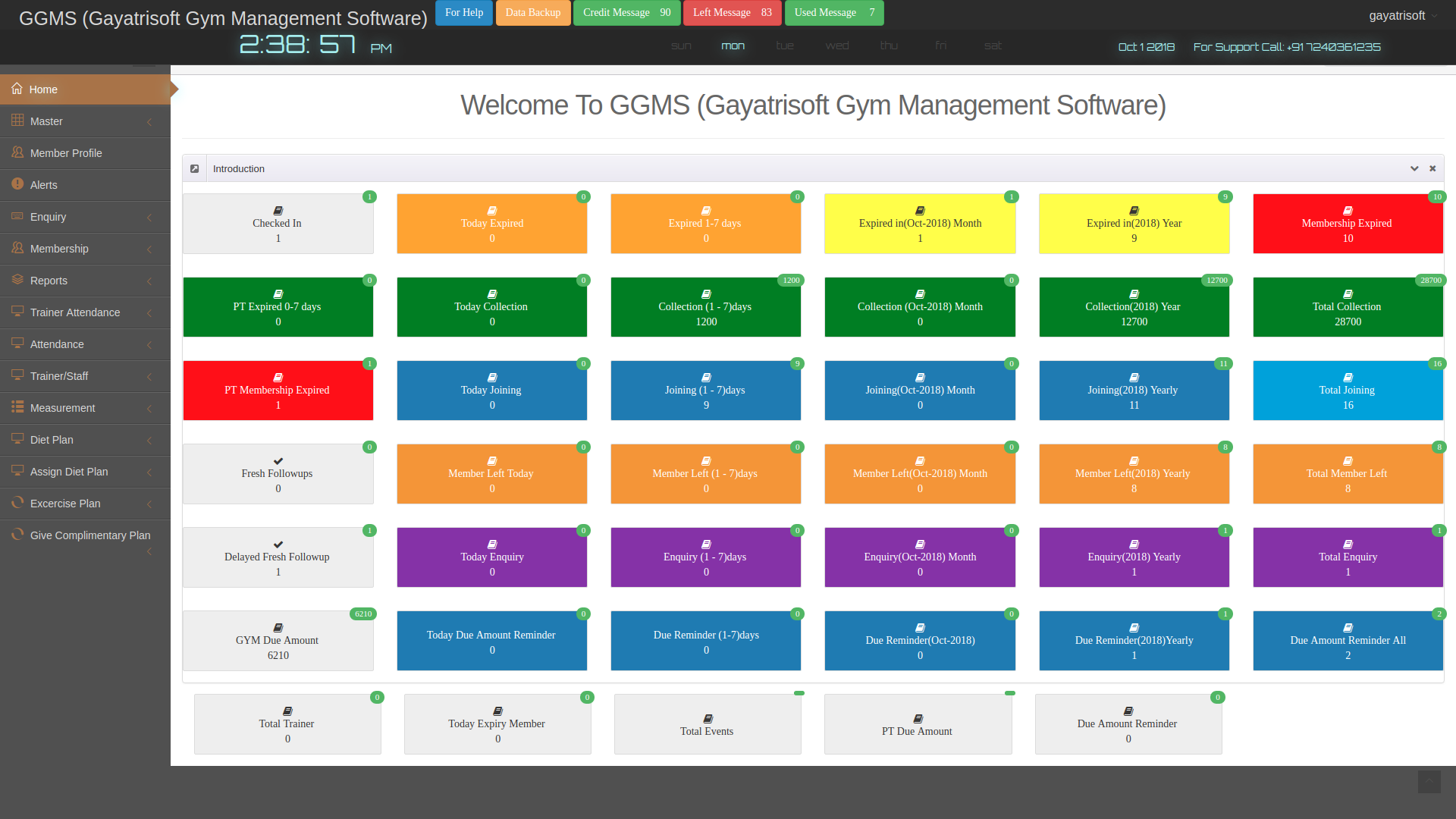The width and height of the screenshot is (1456, 819).
Task: Click the Home icon in sidebar
Action: click(17, 89)
